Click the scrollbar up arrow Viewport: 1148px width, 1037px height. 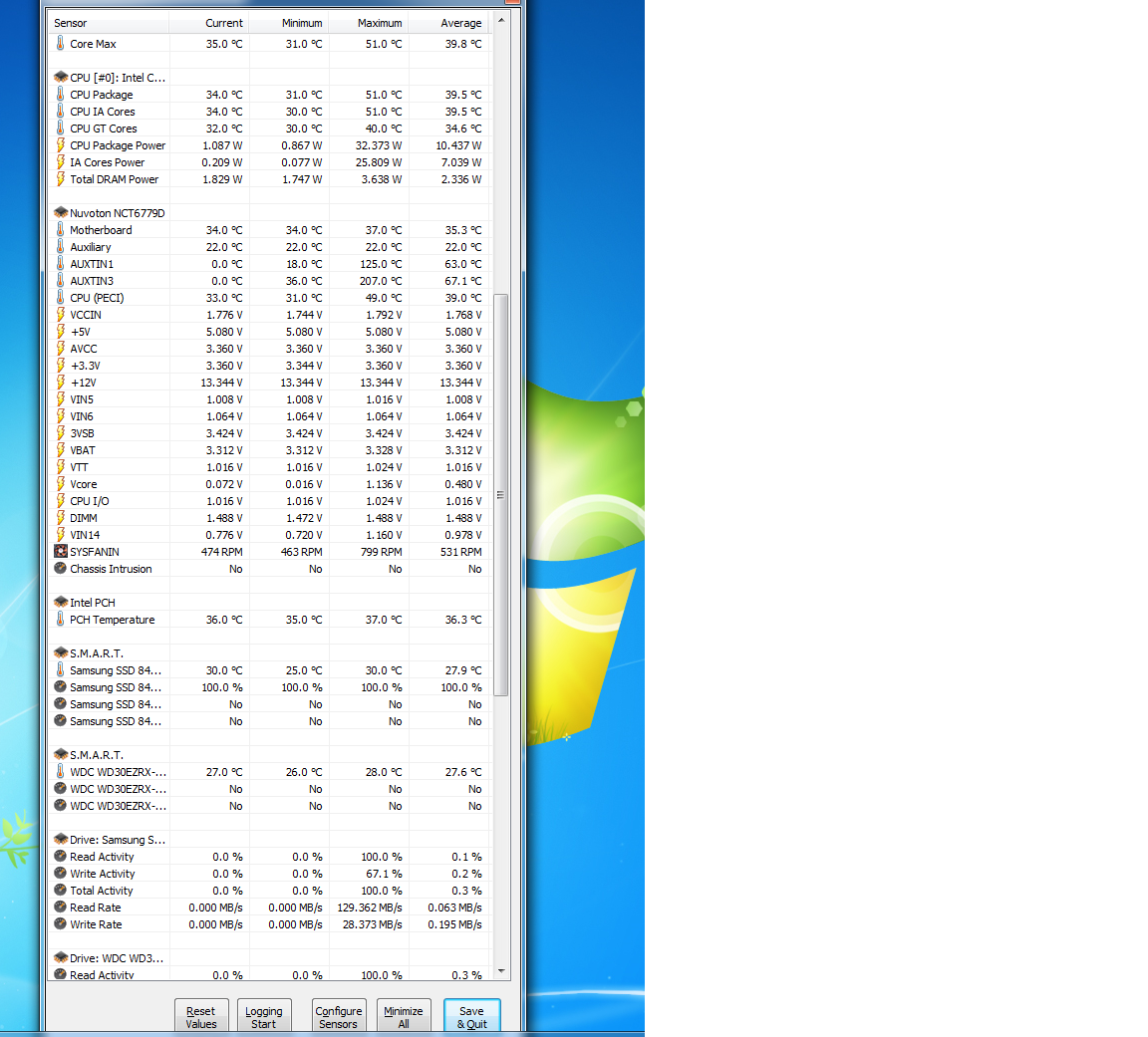click(x=501, y=21)
